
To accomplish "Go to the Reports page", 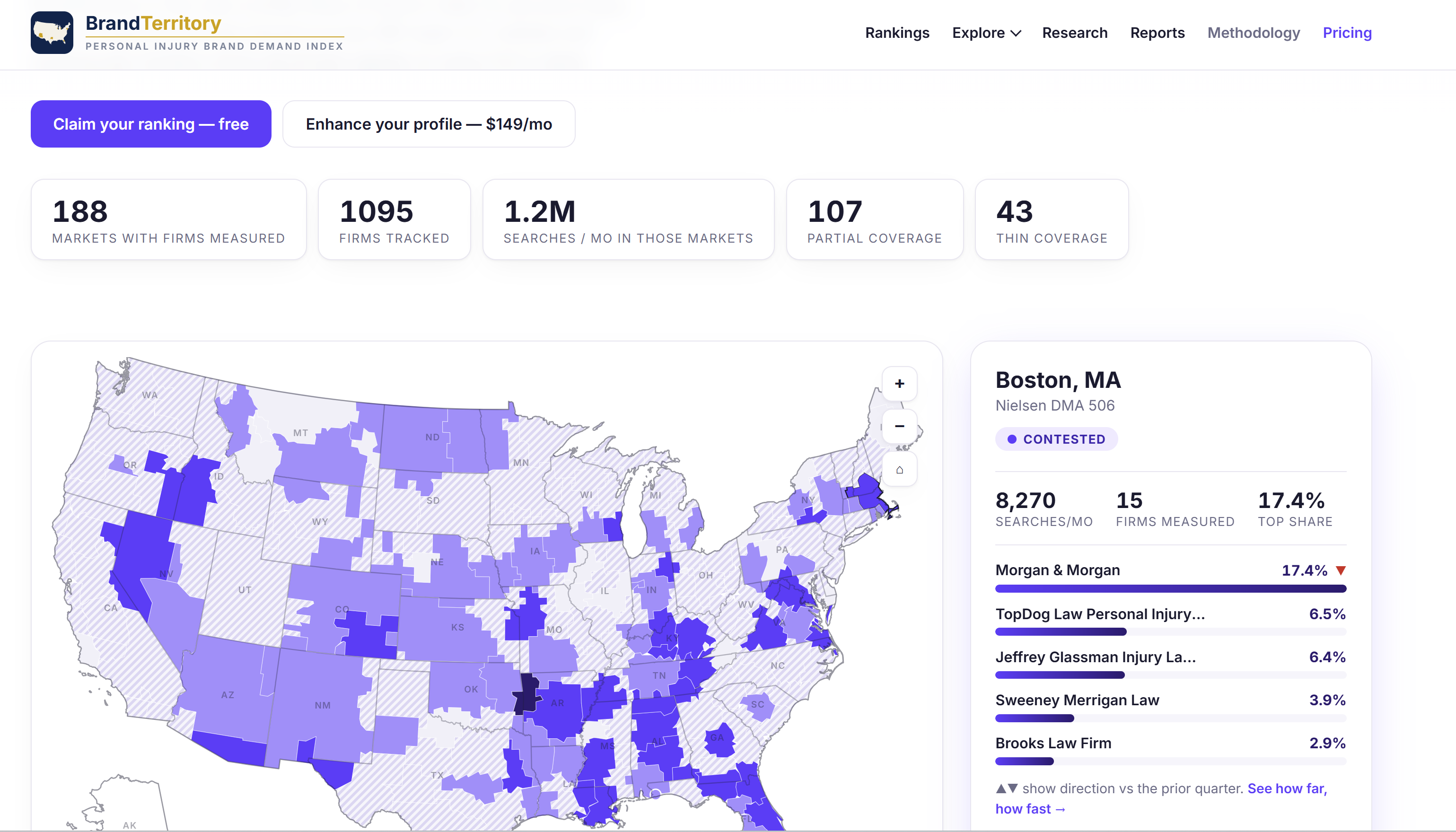I will (x=1157, y=33).
